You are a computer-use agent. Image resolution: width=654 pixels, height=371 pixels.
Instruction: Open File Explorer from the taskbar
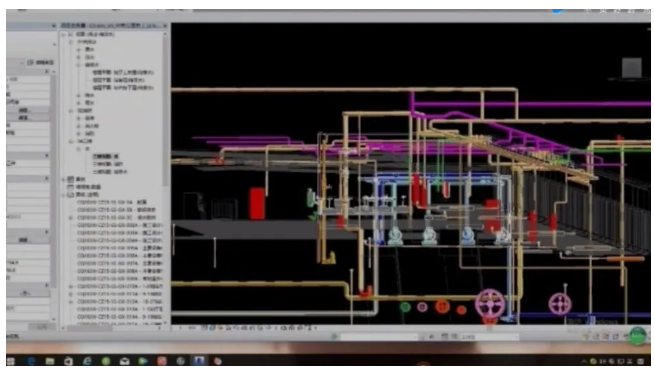pos(50,361)
